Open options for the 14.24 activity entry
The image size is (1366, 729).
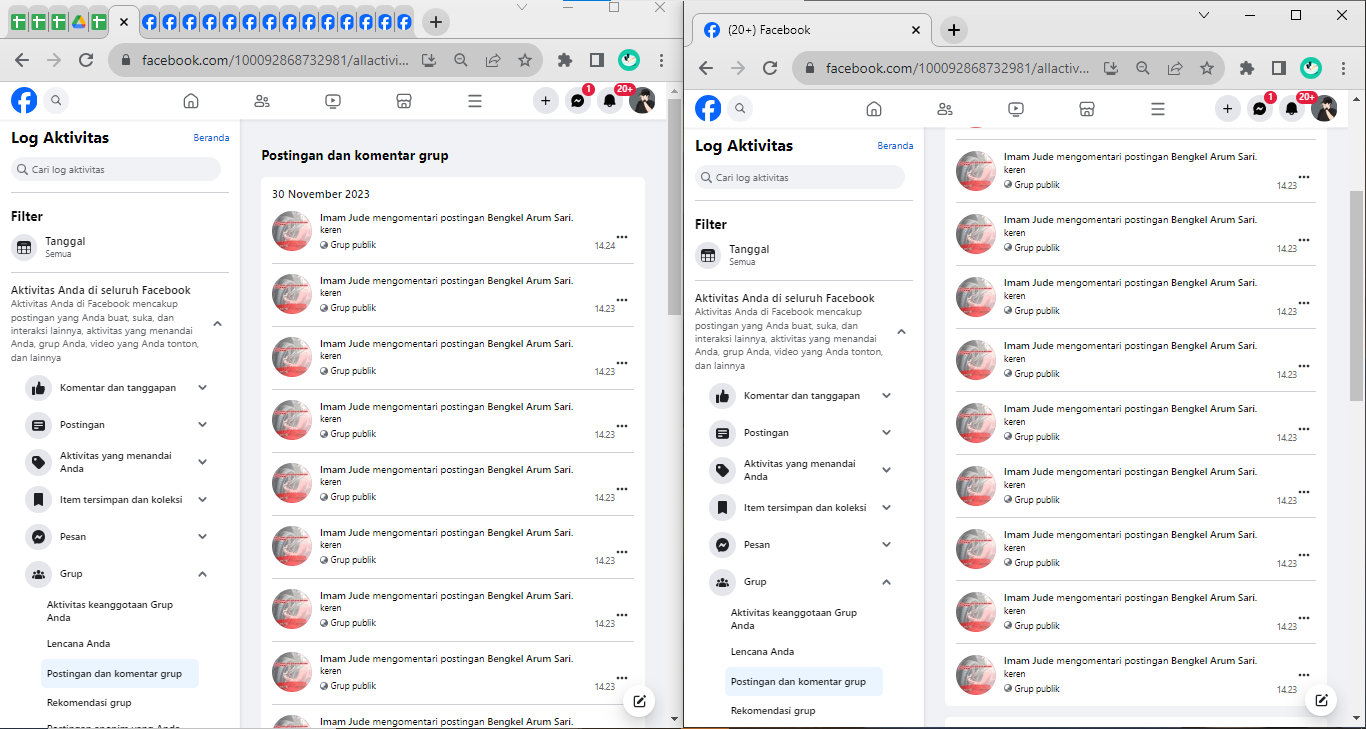622,237
